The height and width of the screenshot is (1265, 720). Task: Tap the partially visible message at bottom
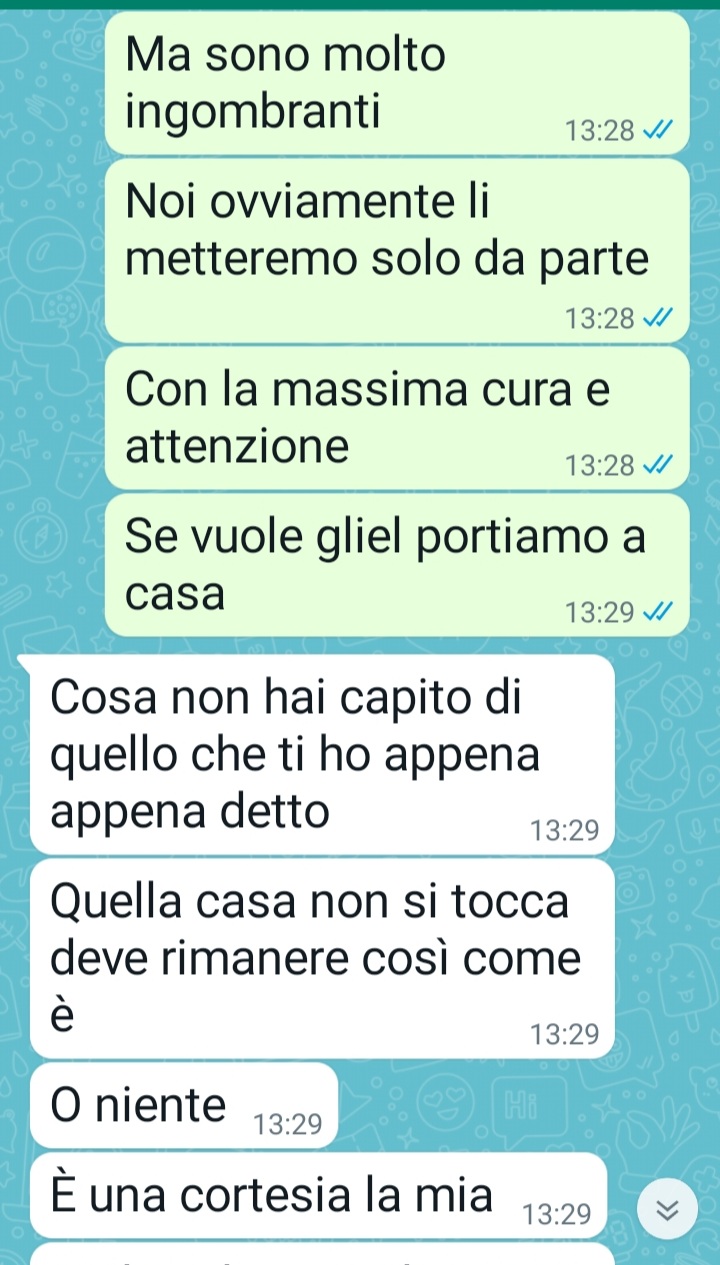point(322,1254)
